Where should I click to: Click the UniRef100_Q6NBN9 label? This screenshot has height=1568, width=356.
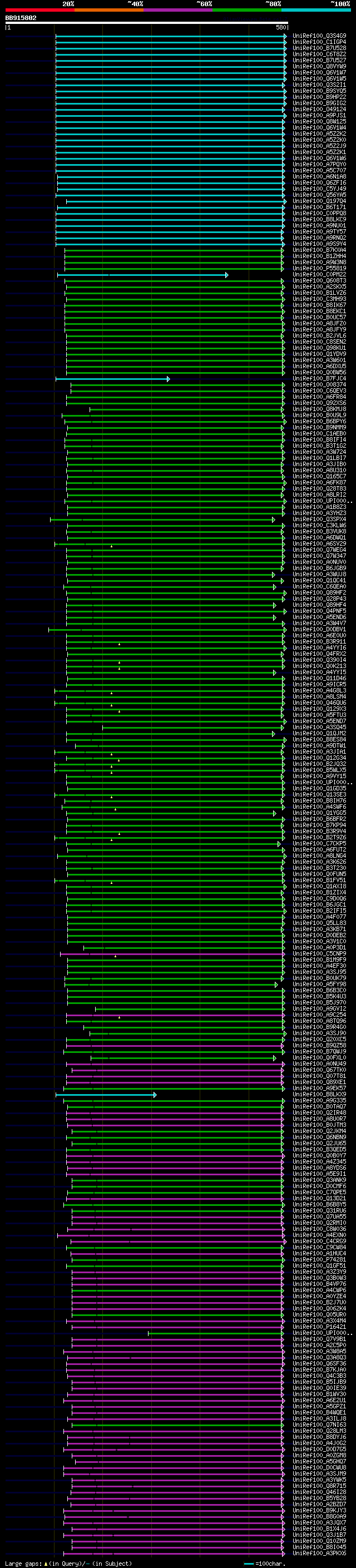(x=319, y=1137)
